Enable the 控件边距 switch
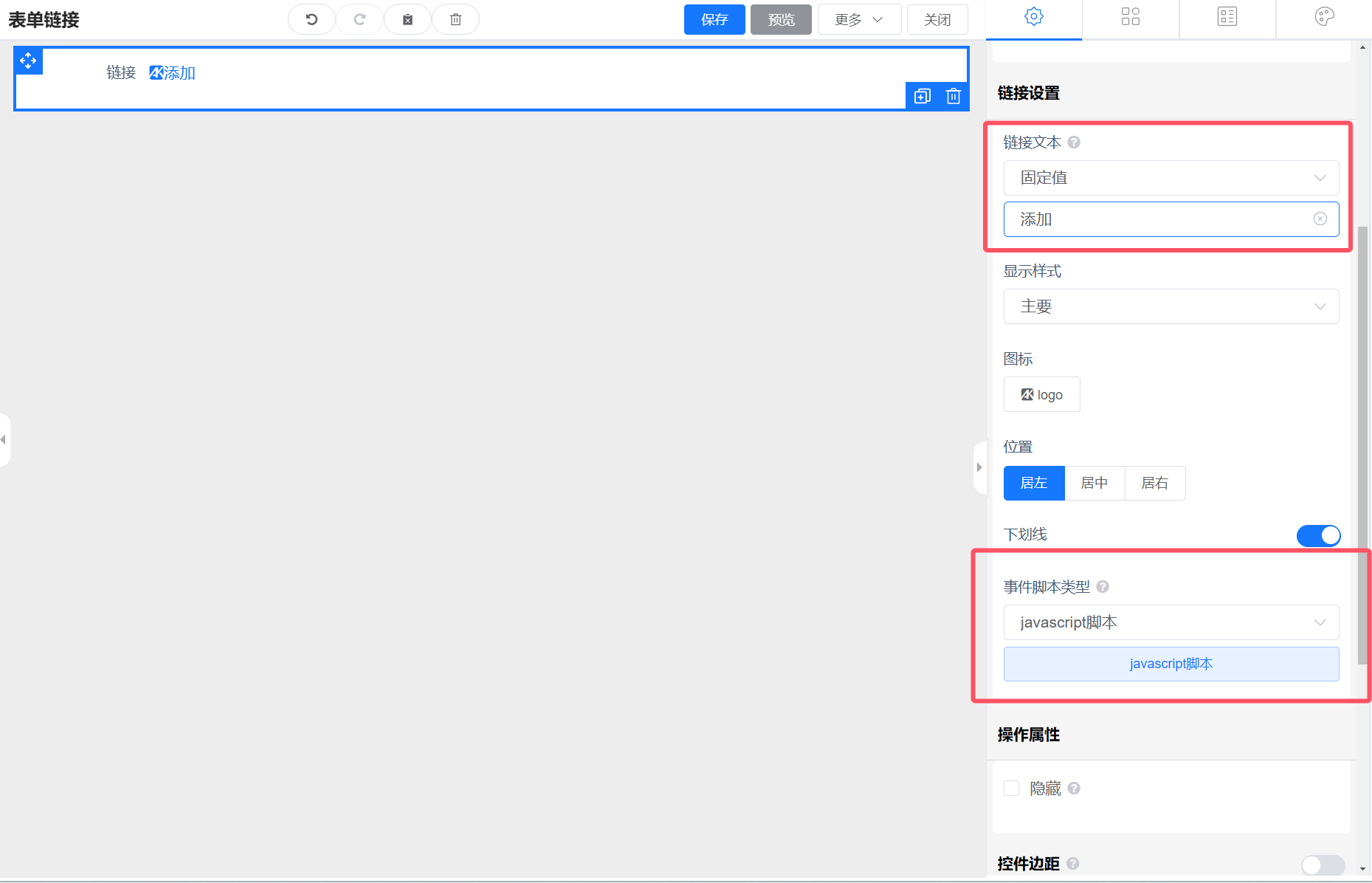The height and width of the screenshot is (883, 1372). [1322, 865]
